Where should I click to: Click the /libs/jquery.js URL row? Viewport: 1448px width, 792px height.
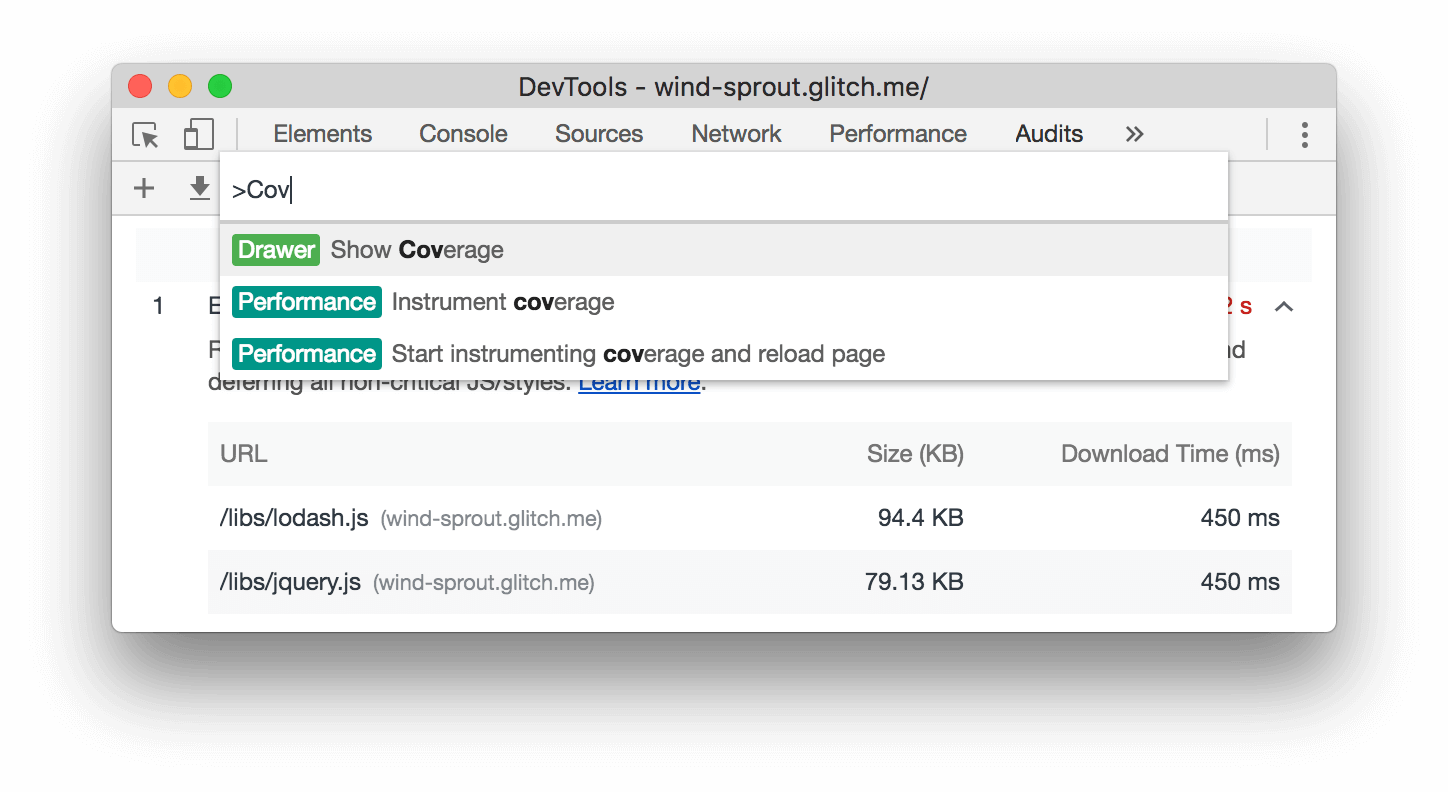click(290, 582)
